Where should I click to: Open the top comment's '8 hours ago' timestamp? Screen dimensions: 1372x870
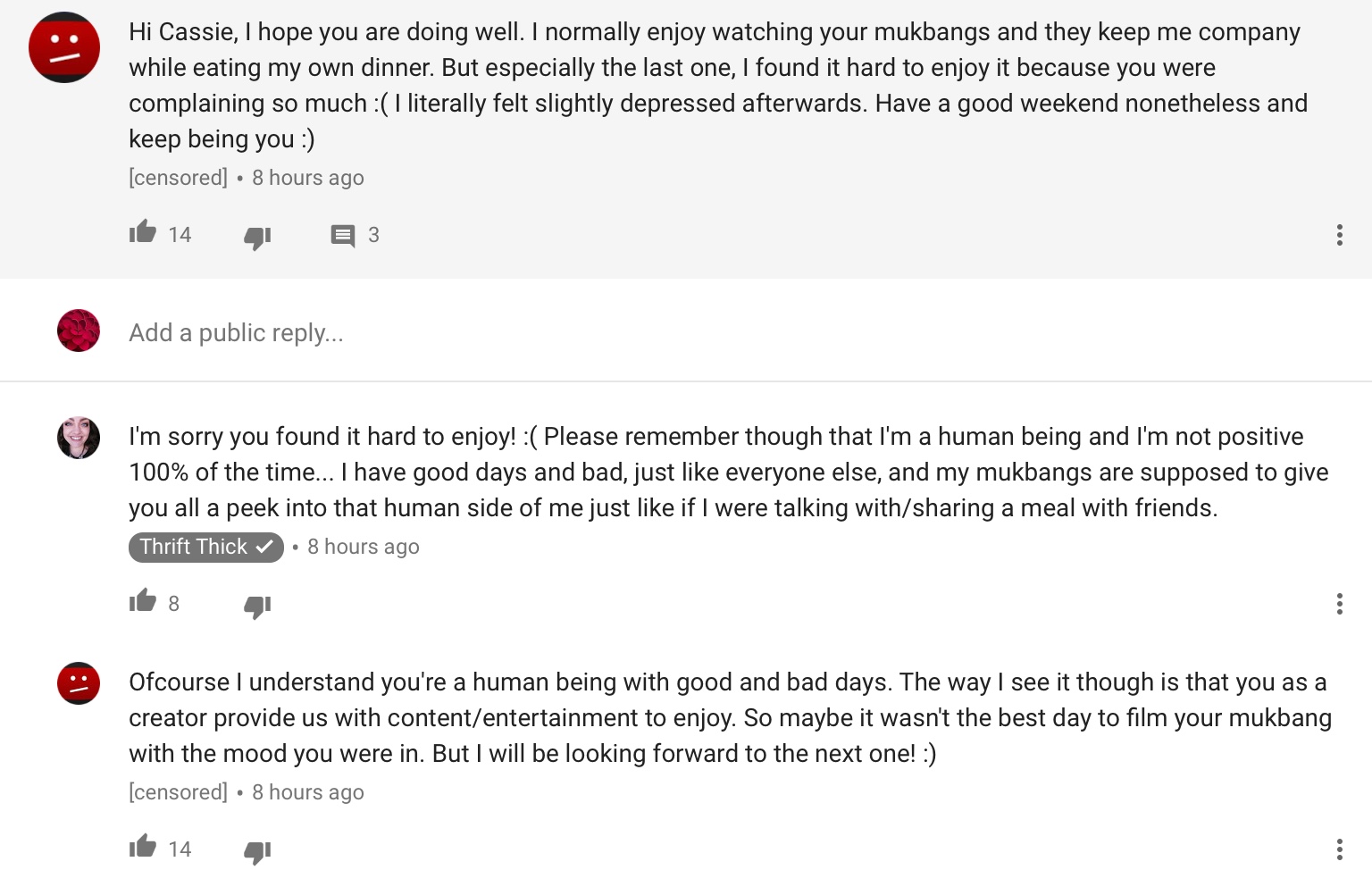point(307,178)
